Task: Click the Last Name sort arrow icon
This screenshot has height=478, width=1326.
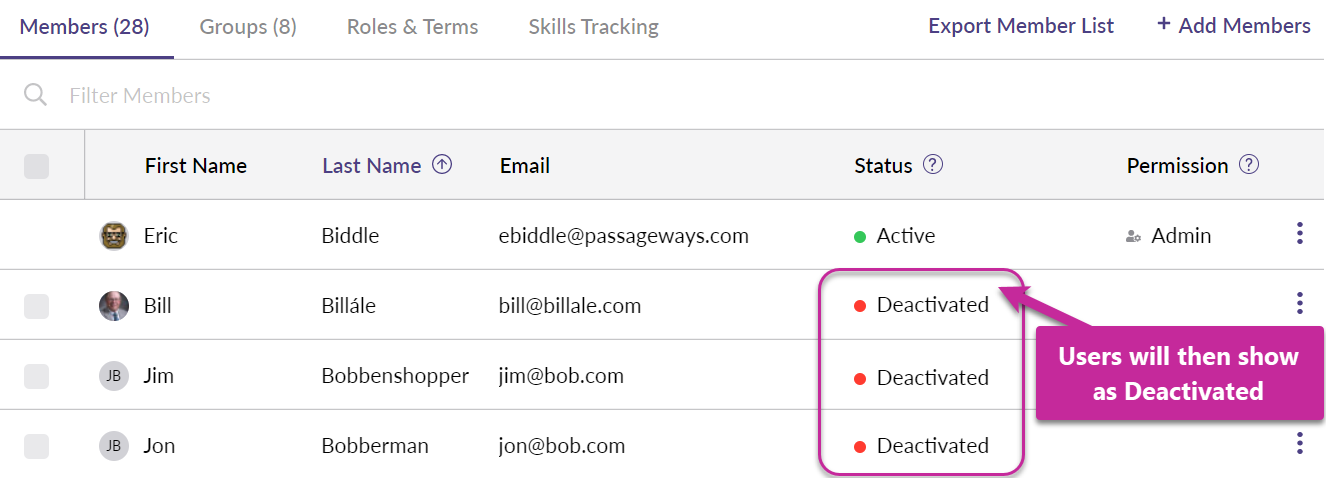Action: pos(442,165)
